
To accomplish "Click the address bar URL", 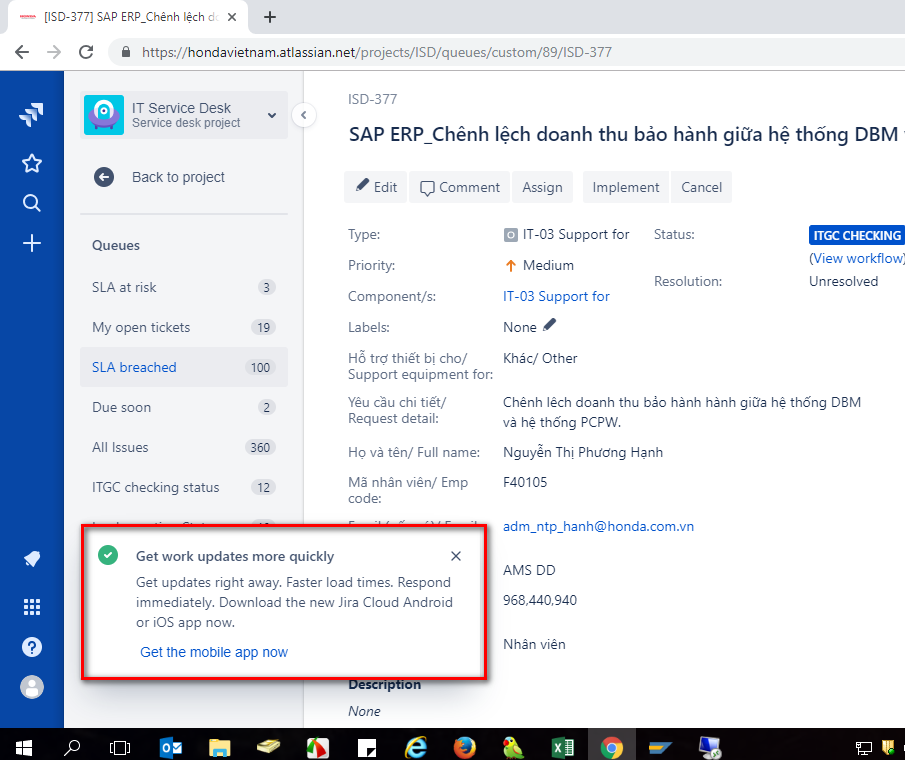I will click(x=376, y=53).
